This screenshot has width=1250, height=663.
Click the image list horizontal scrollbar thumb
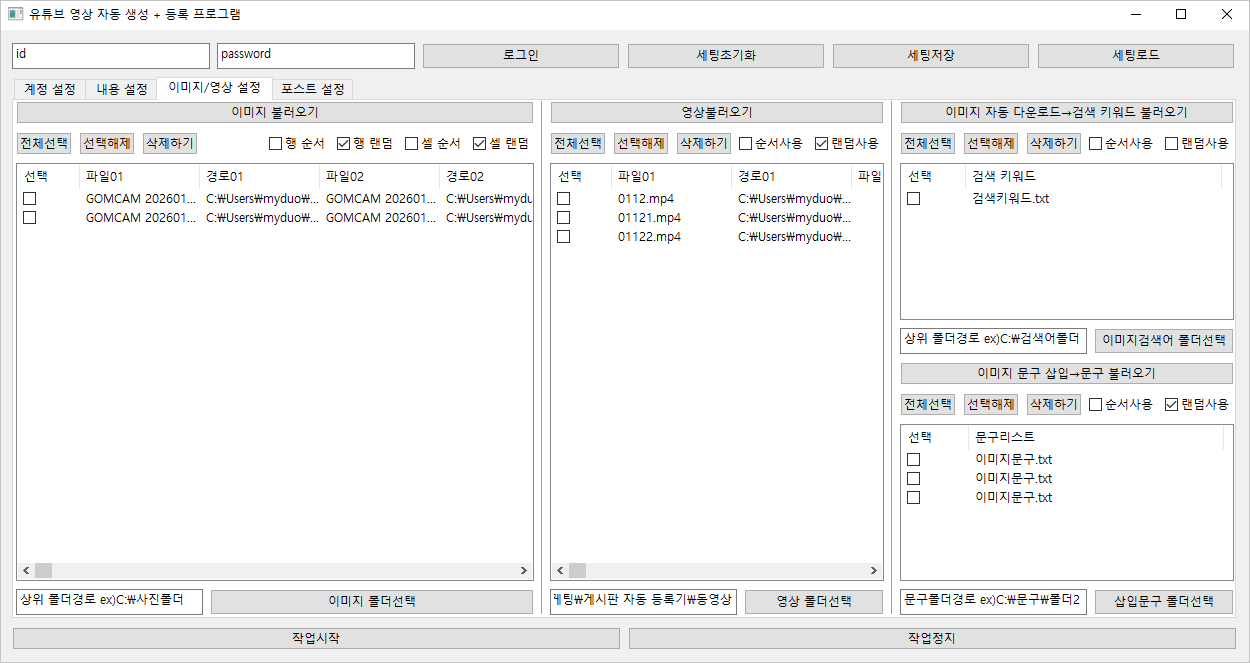pyautogui.click(x=43, y=570)
